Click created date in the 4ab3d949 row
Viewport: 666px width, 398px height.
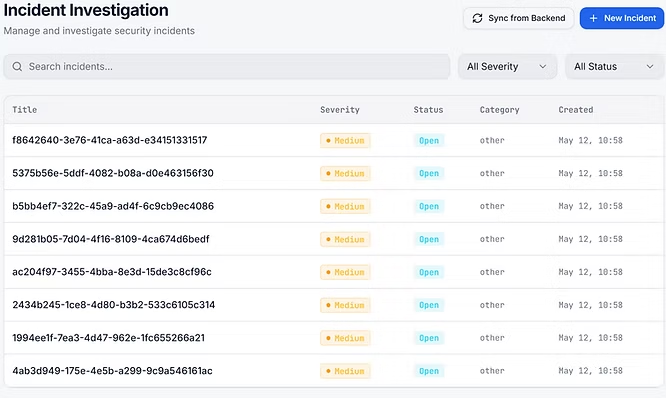pos(590,371)
